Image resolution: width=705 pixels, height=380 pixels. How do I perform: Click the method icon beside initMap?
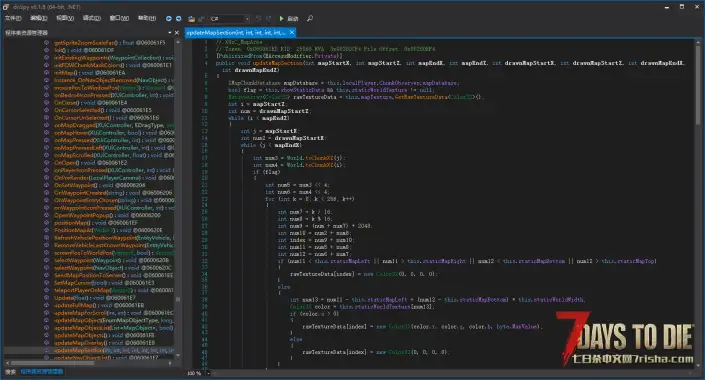point(46,72)
